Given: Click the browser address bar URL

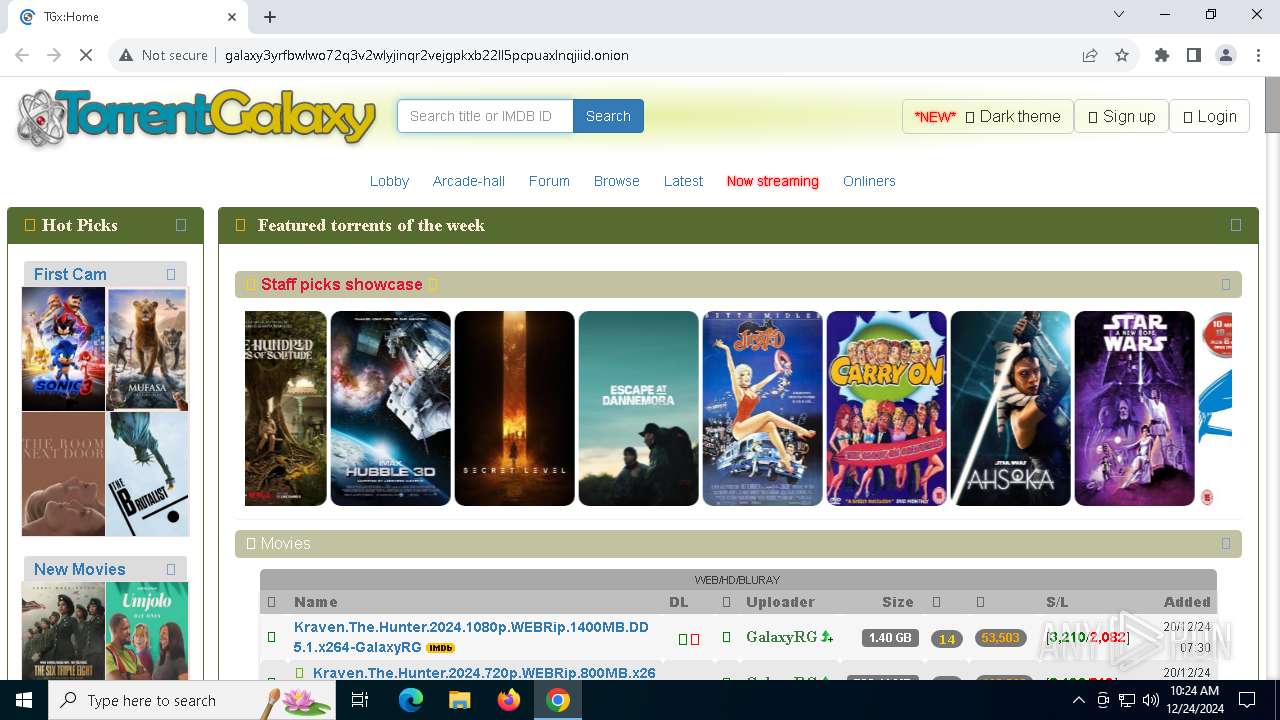Looking at the screenshot, I should pos(427,55).
